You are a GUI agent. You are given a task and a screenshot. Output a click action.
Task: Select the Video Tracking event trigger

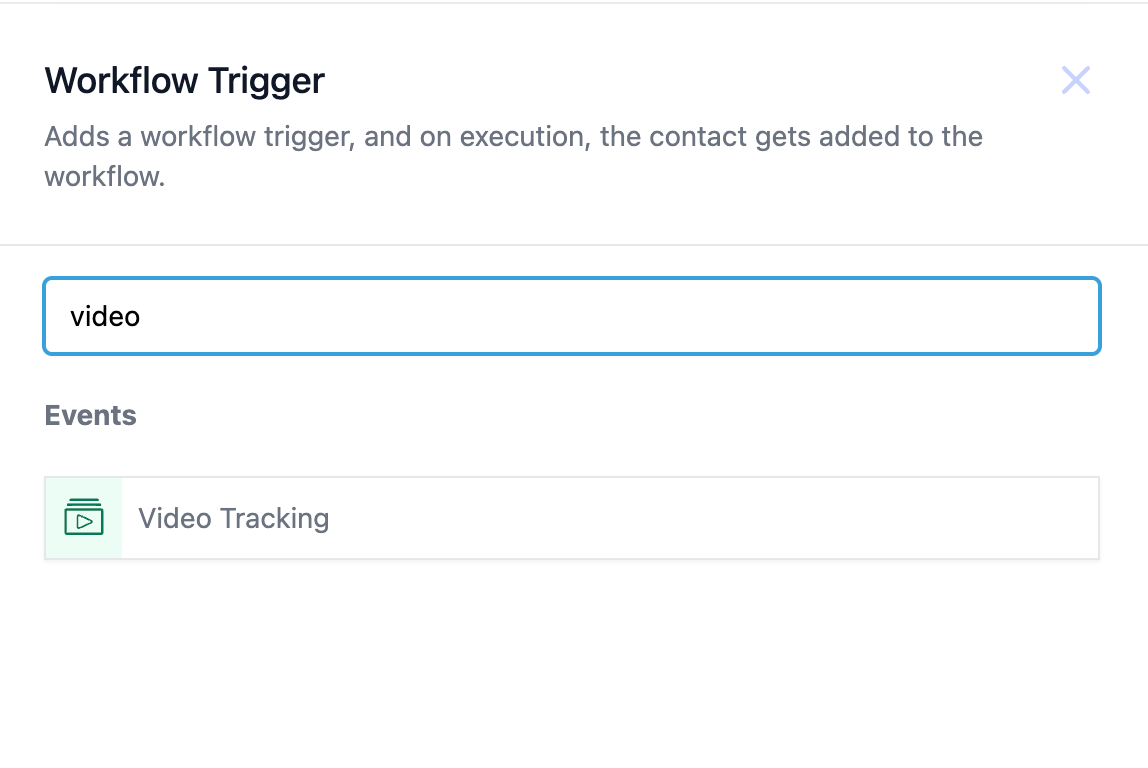click(571, 518)
